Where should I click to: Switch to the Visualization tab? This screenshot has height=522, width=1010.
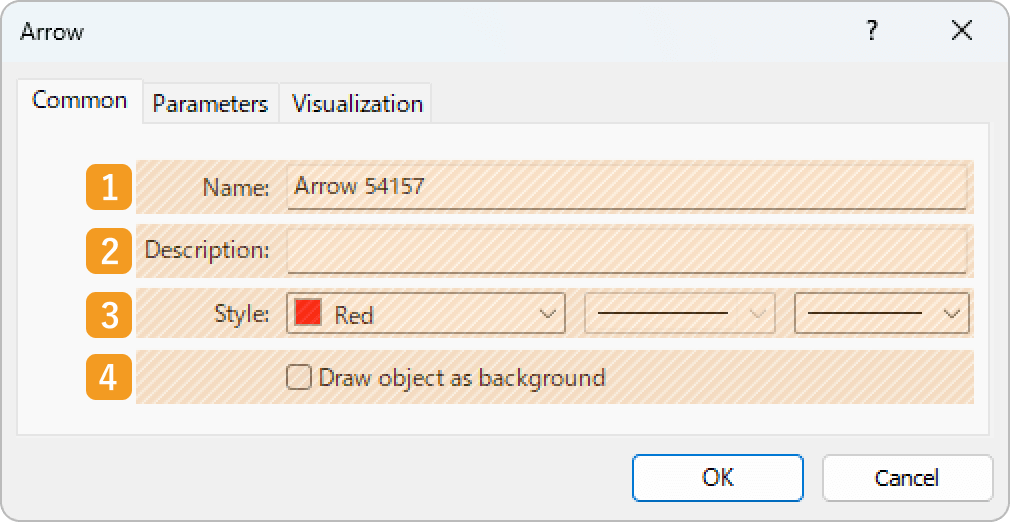pos(357,104)
